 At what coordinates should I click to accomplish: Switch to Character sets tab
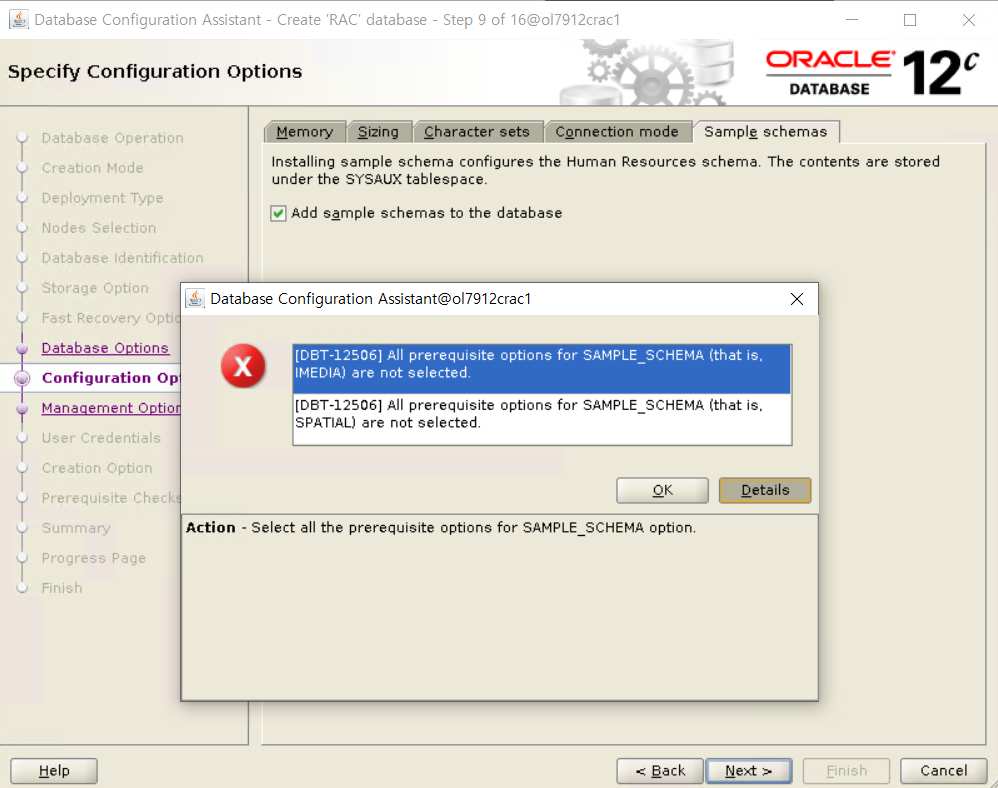(477, 132)
